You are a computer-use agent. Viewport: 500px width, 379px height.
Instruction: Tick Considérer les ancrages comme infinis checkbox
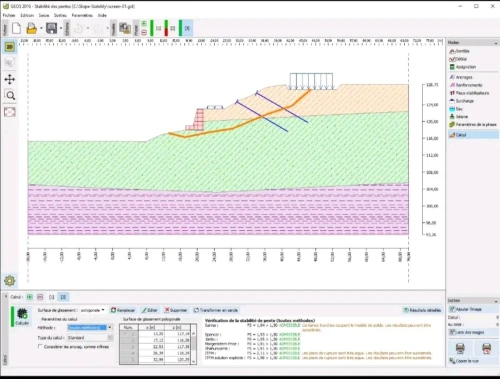(x=40, y=347)
